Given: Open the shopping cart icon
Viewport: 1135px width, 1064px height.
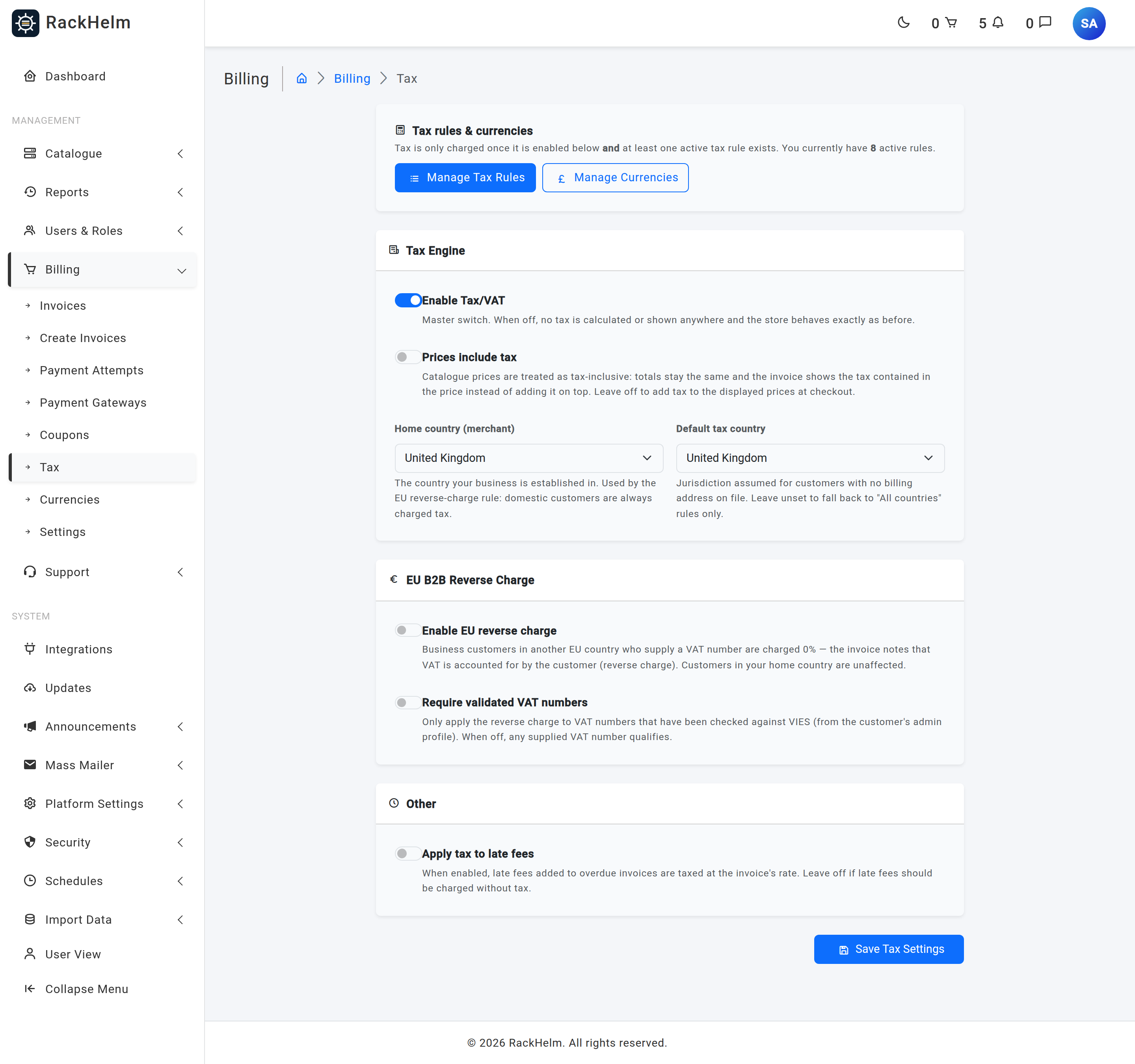Looking at the screenshot, I should (951, 23).
